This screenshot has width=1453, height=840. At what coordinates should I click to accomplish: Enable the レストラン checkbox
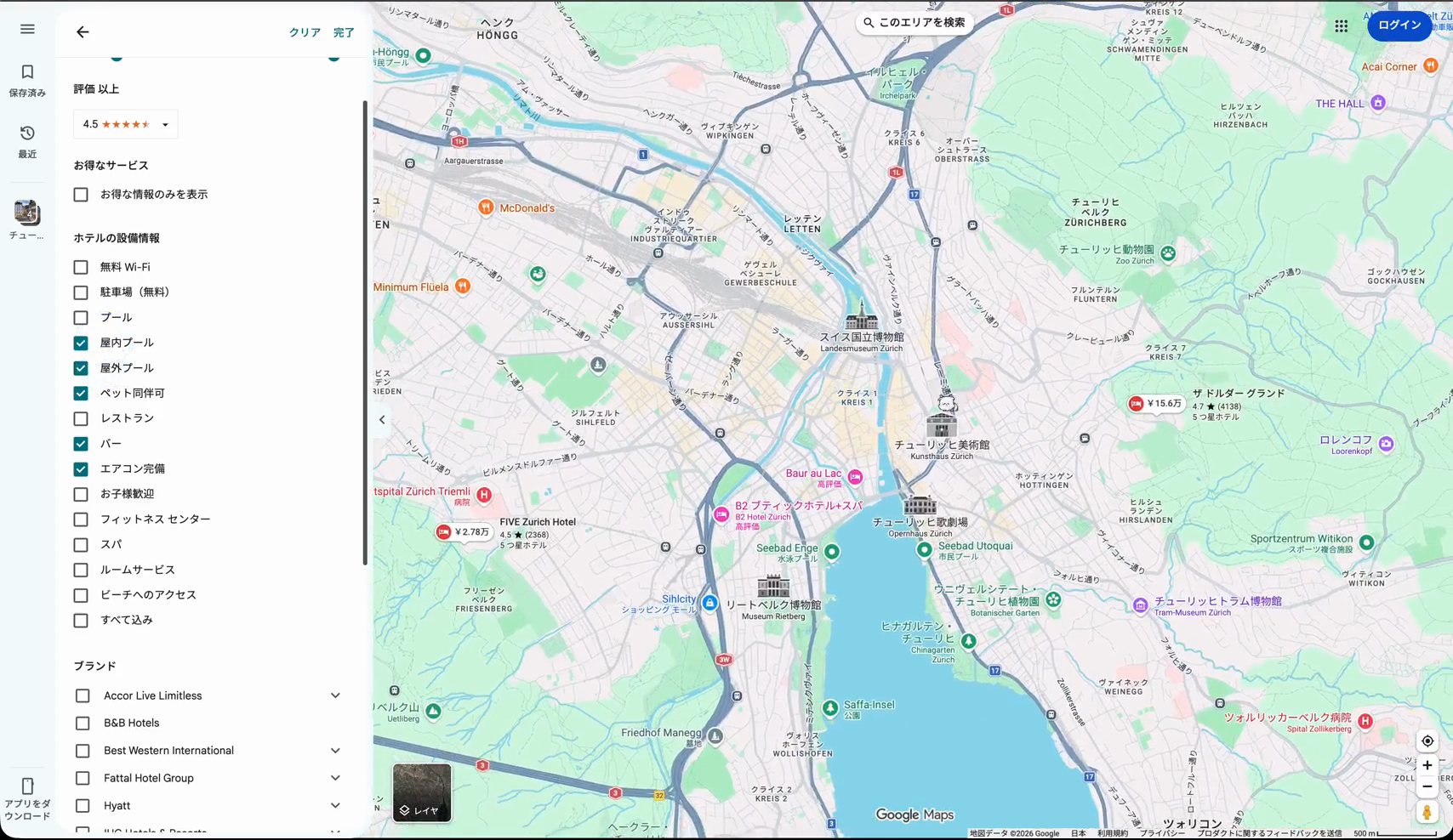point(81,418)
